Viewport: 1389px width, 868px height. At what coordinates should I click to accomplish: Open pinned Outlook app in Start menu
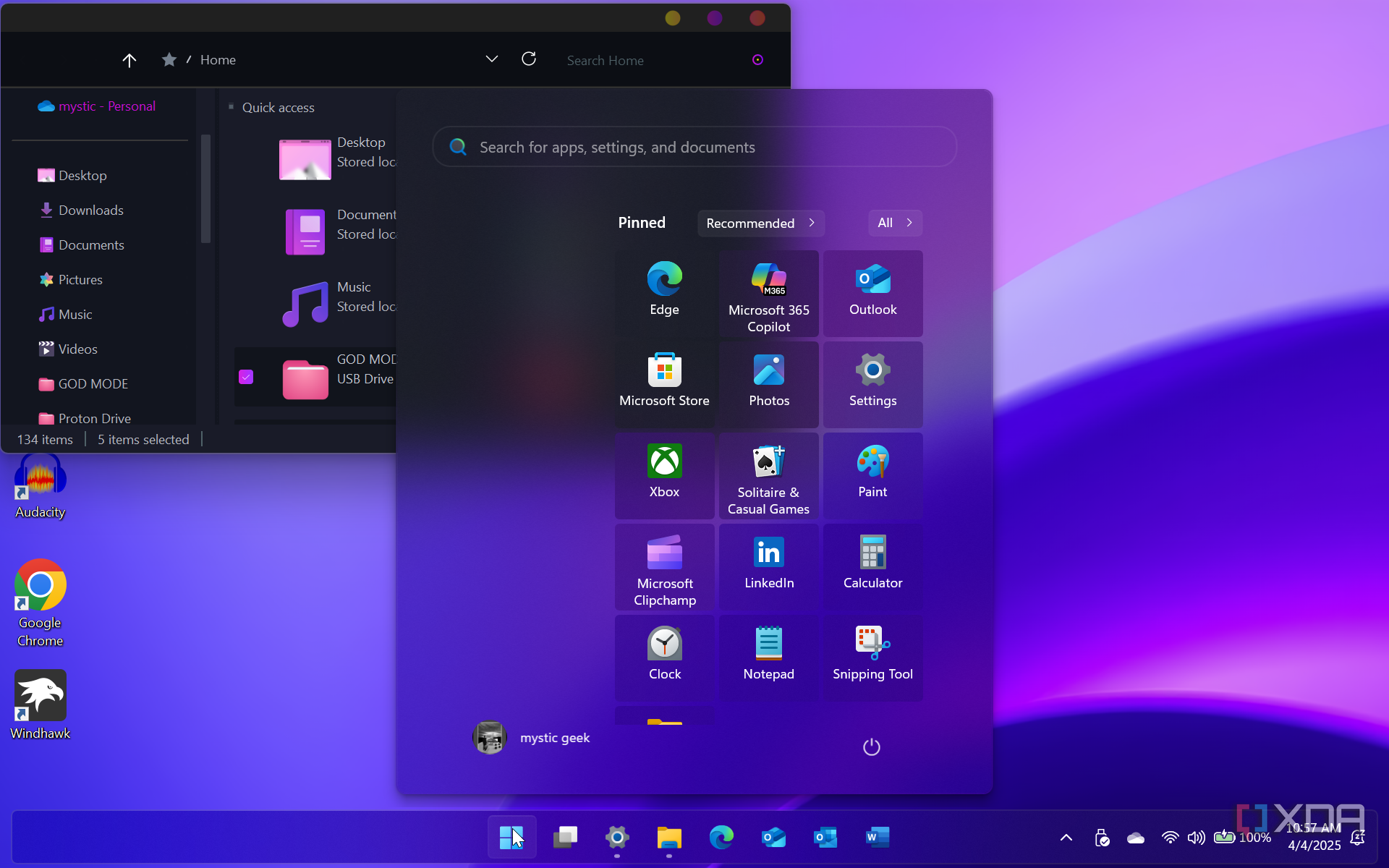click(872, 293)
